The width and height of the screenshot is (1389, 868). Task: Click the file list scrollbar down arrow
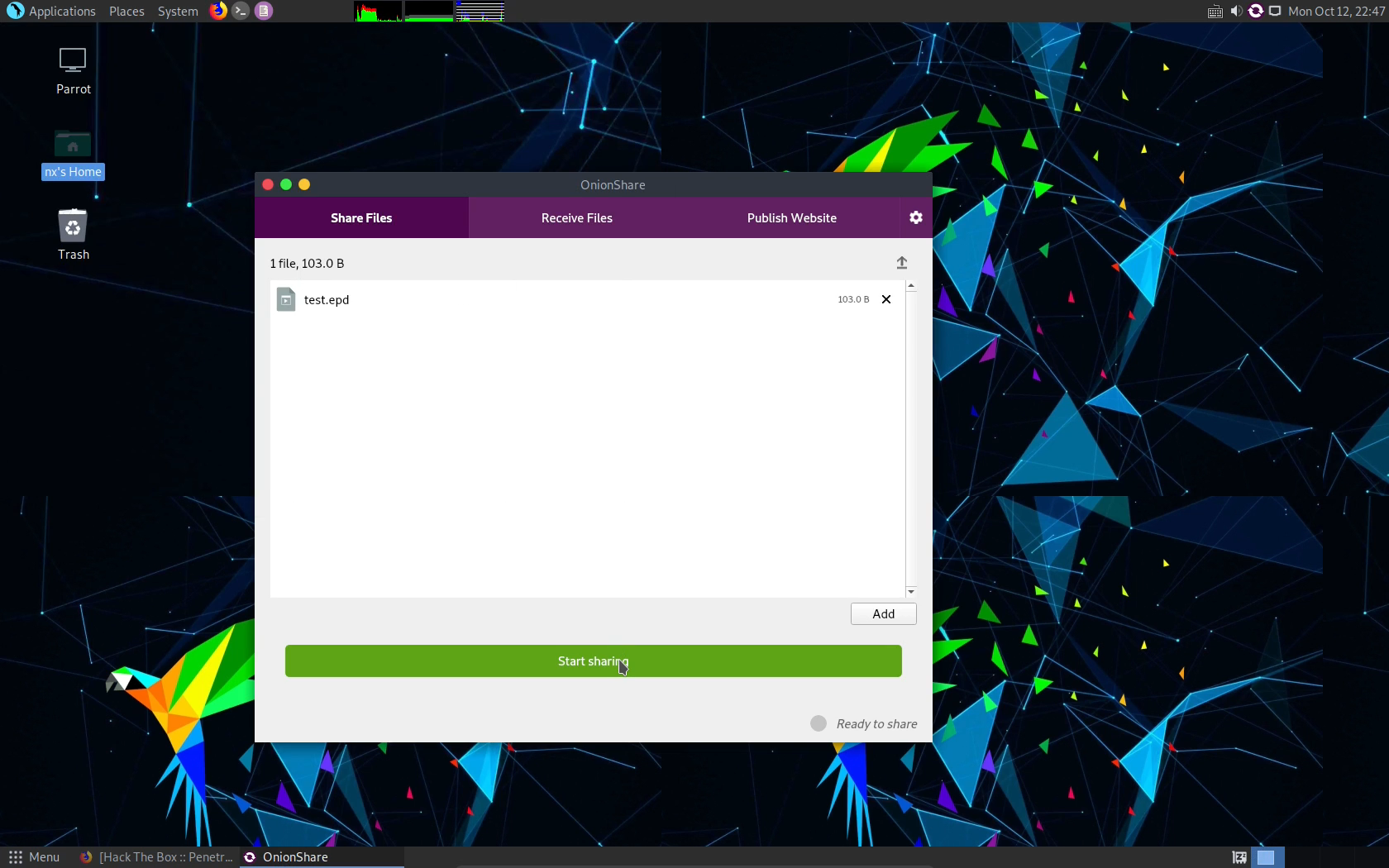911,592
